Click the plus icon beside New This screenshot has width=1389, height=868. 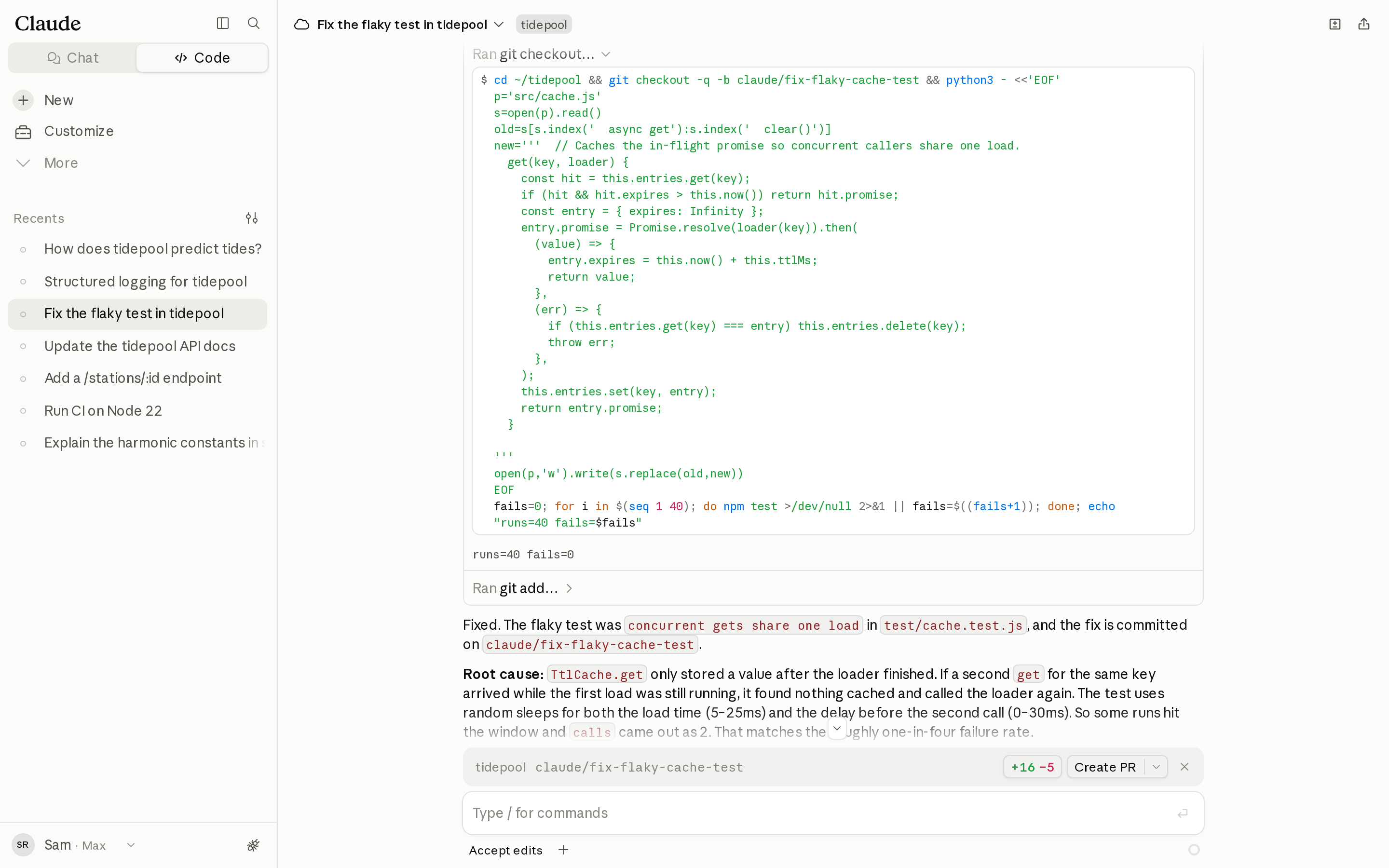click(x=23, y=100)
